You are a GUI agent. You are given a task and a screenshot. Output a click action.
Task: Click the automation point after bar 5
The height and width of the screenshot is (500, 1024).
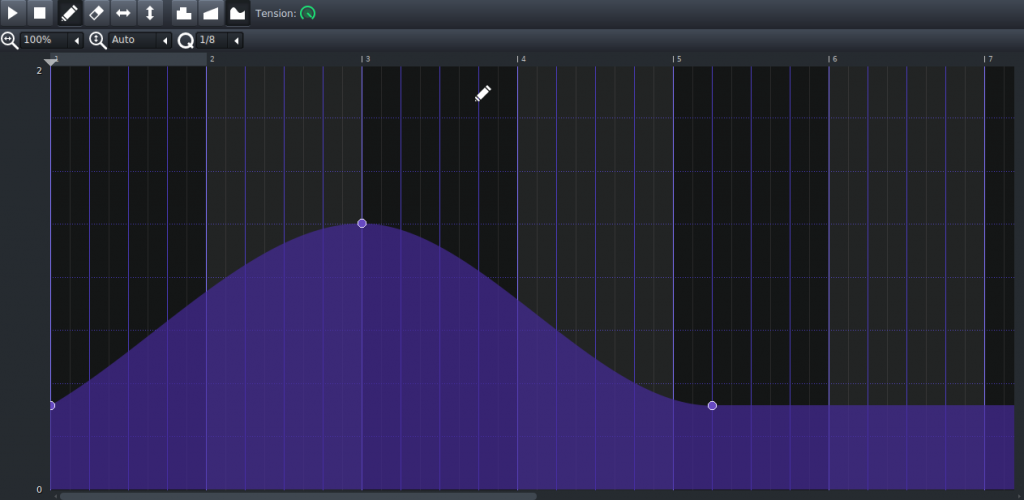[712, 405]
